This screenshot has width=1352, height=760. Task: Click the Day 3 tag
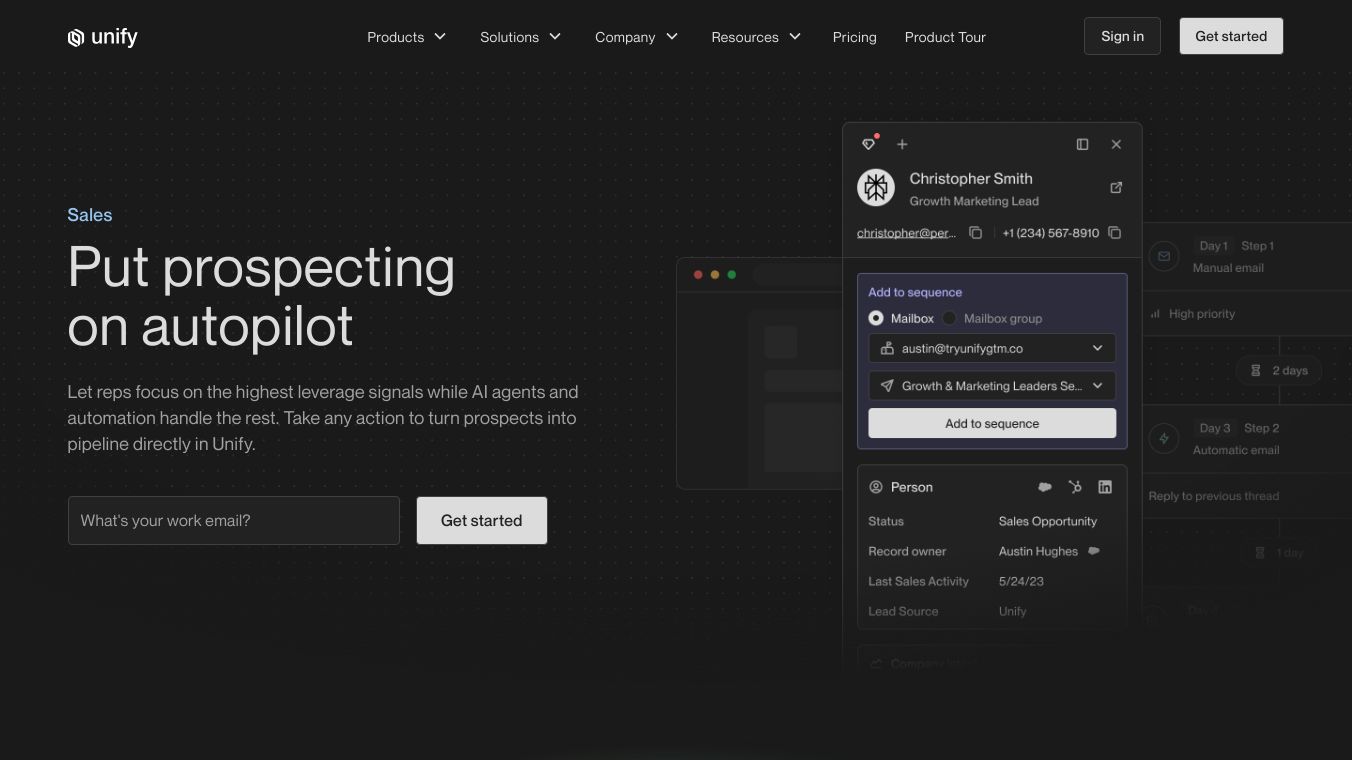tap(1215, 428)
